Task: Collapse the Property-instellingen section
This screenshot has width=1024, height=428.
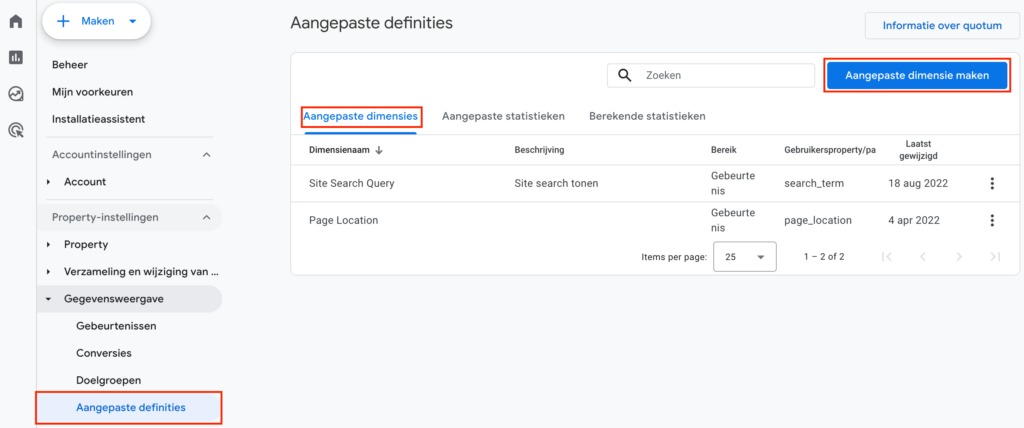Action: [x=206, y=217]
